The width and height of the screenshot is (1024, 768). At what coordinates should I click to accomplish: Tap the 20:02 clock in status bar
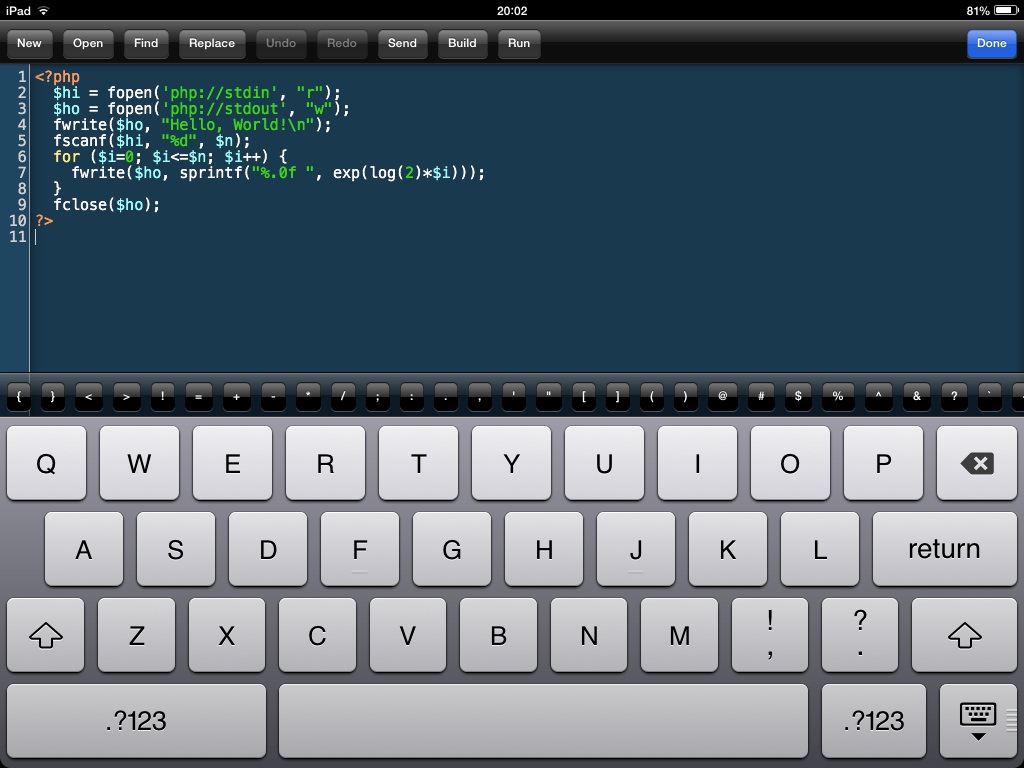pos(512,10)
